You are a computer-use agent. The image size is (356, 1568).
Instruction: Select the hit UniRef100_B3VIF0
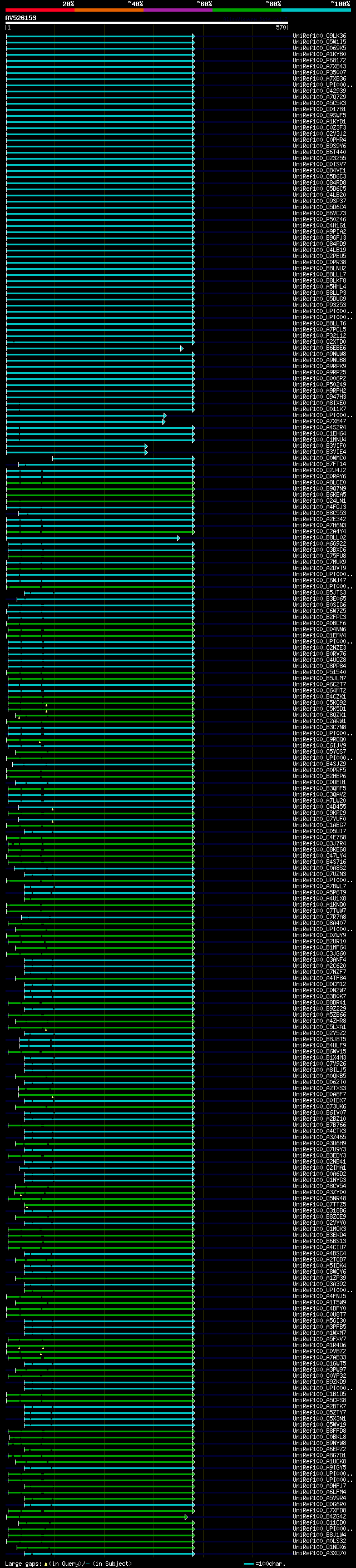point(319,446)
